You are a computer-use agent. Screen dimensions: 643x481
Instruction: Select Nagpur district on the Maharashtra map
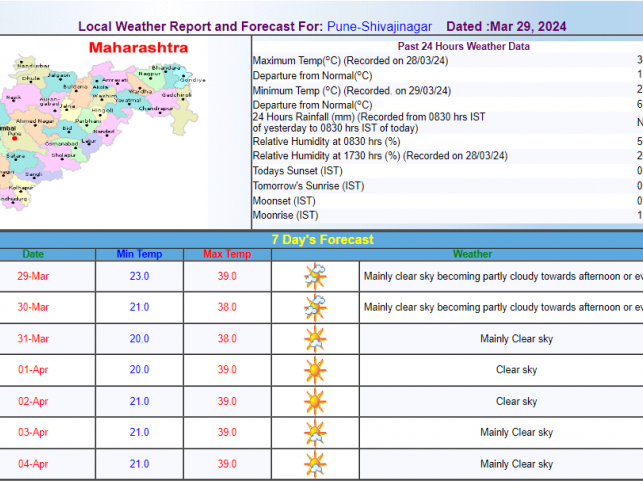pyautogui.click(x=149, y=75)
